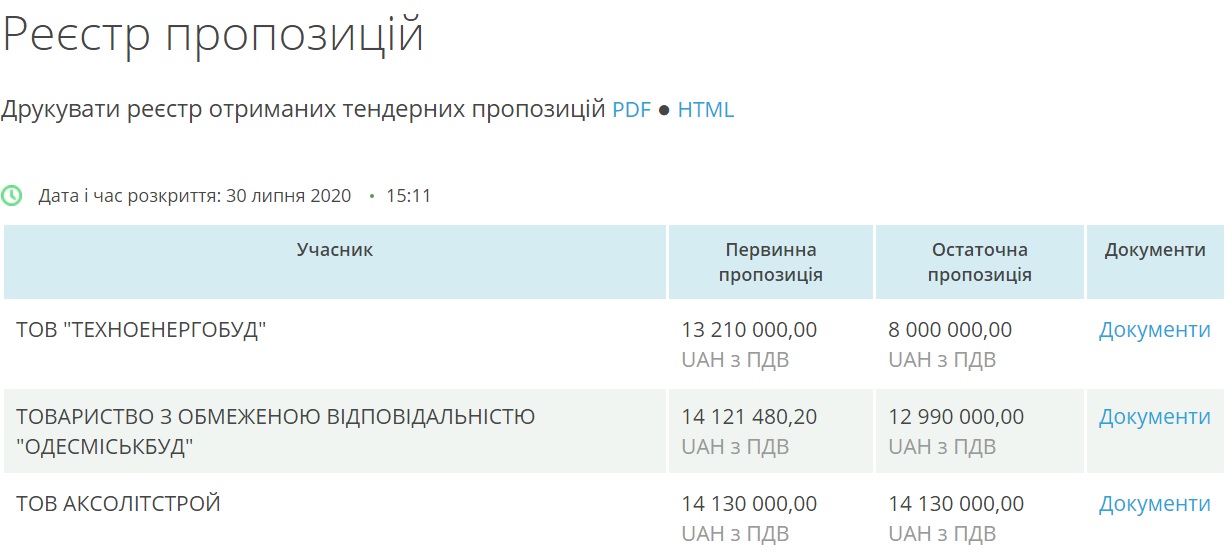Image resolution: width=1231 pixels, height=557 pixels.
Task: Click the Остаточна пропозиція column header
Action: tap(980, 262)
